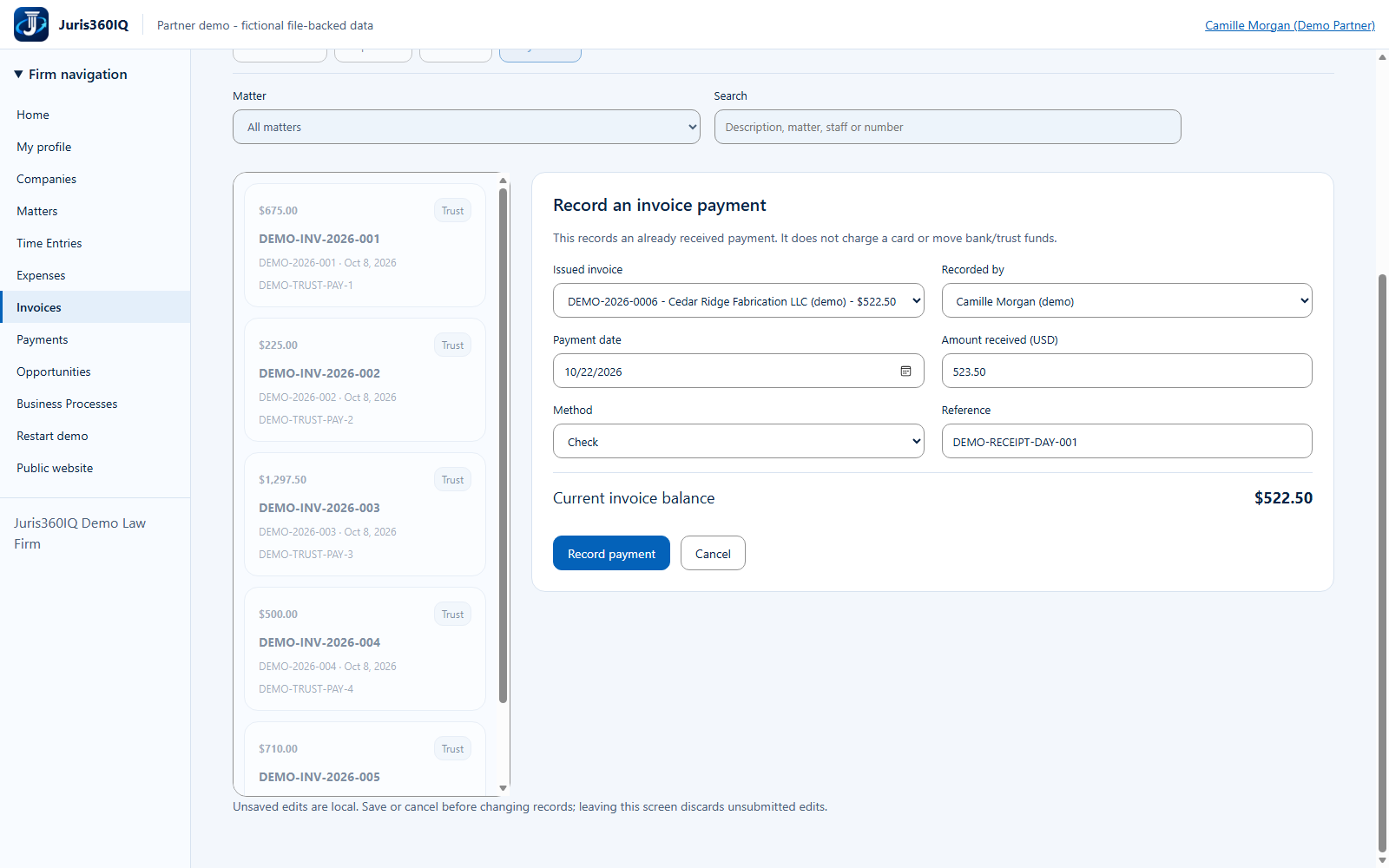Select payment card DEMO-INV-2026-005
The image size is (1389, 868).
365,759
